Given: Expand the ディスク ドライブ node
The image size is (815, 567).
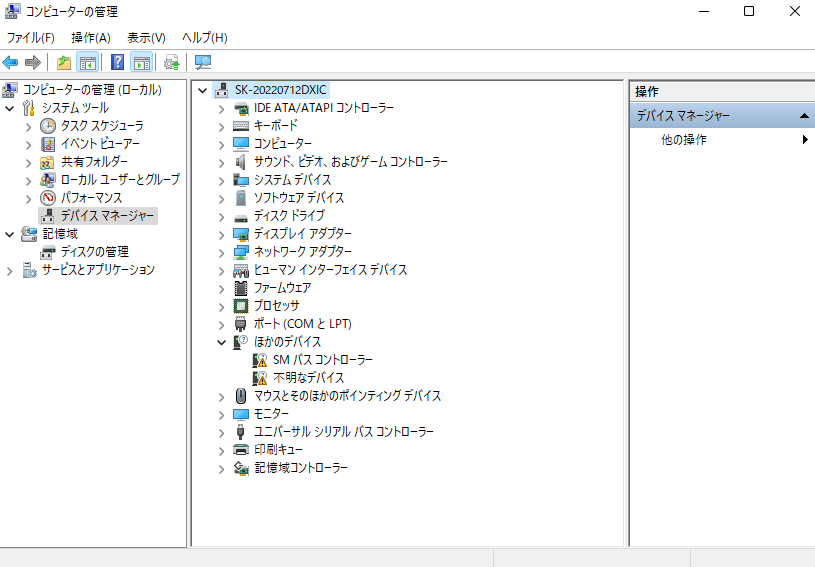Looking at the screenshot, I should 221,217.
